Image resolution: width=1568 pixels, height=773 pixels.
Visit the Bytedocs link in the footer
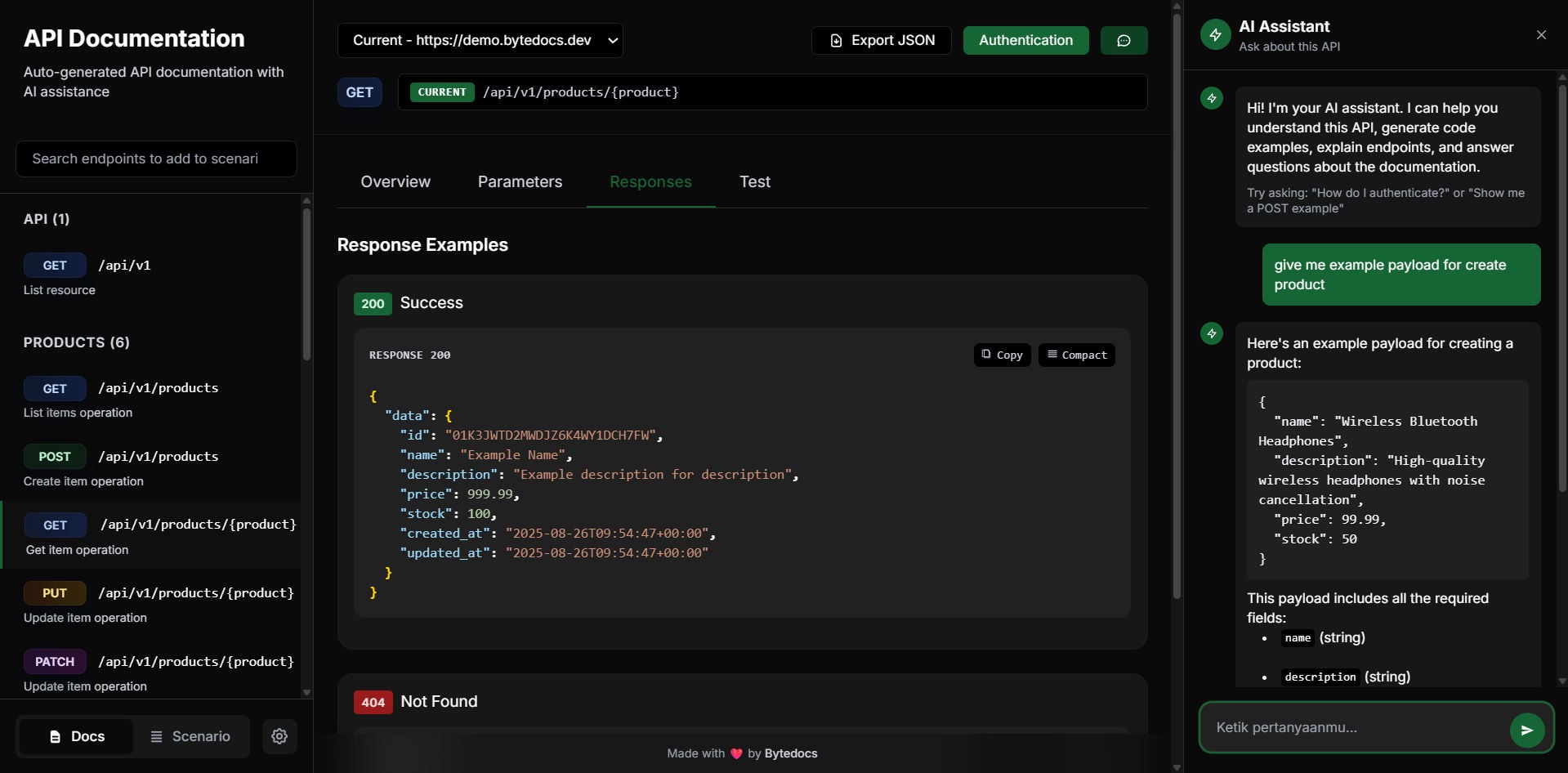(789, 753)
